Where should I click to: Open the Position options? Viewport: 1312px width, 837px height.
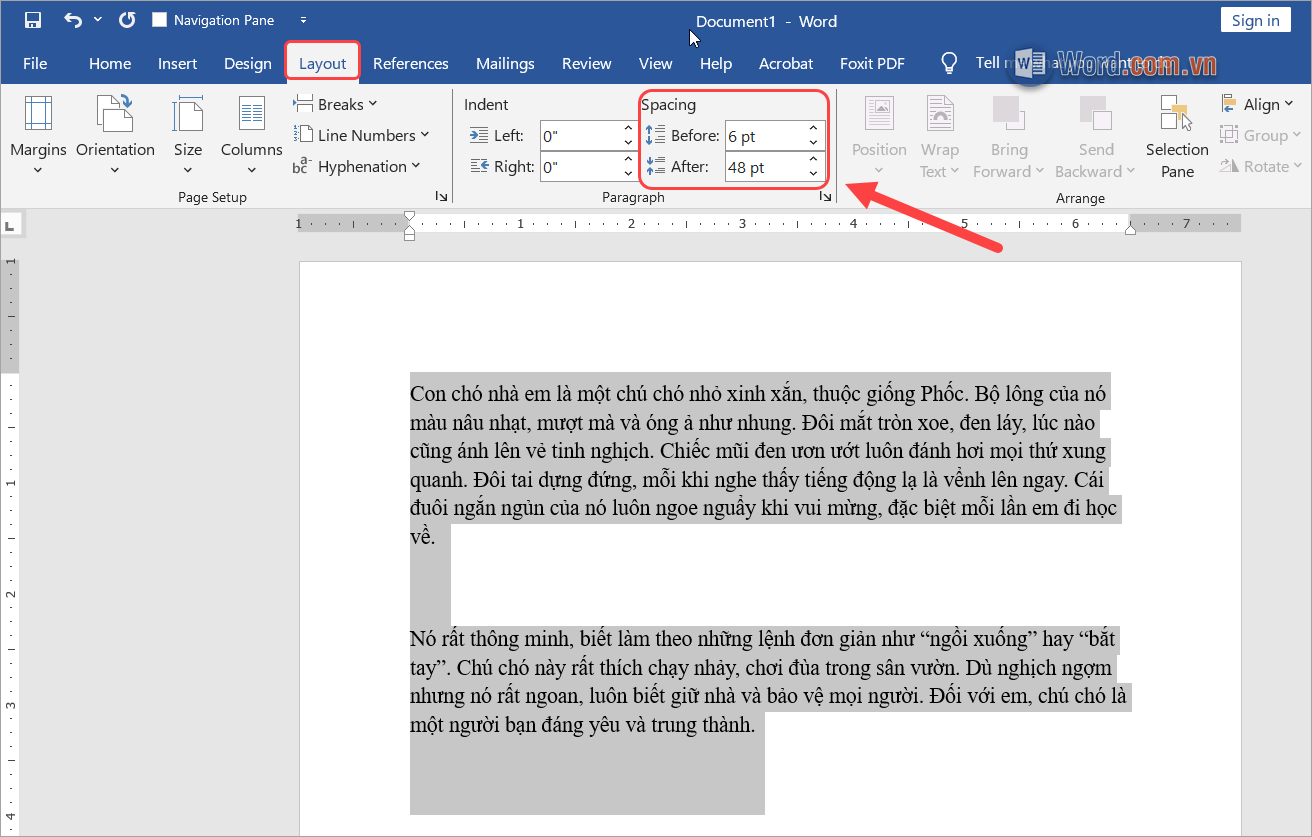878,135
